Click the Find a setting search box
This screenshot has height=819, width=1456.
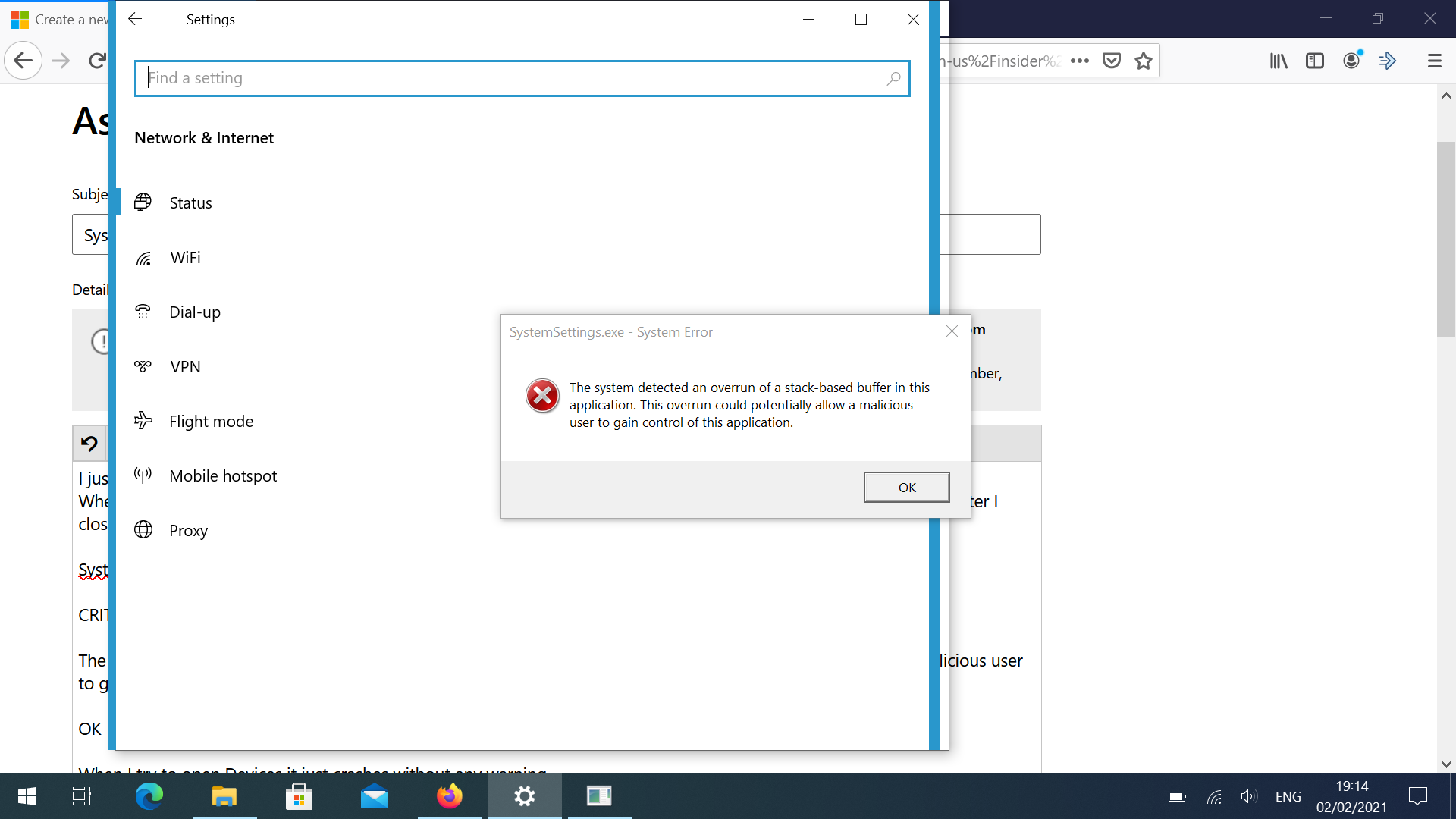(516, 78)
